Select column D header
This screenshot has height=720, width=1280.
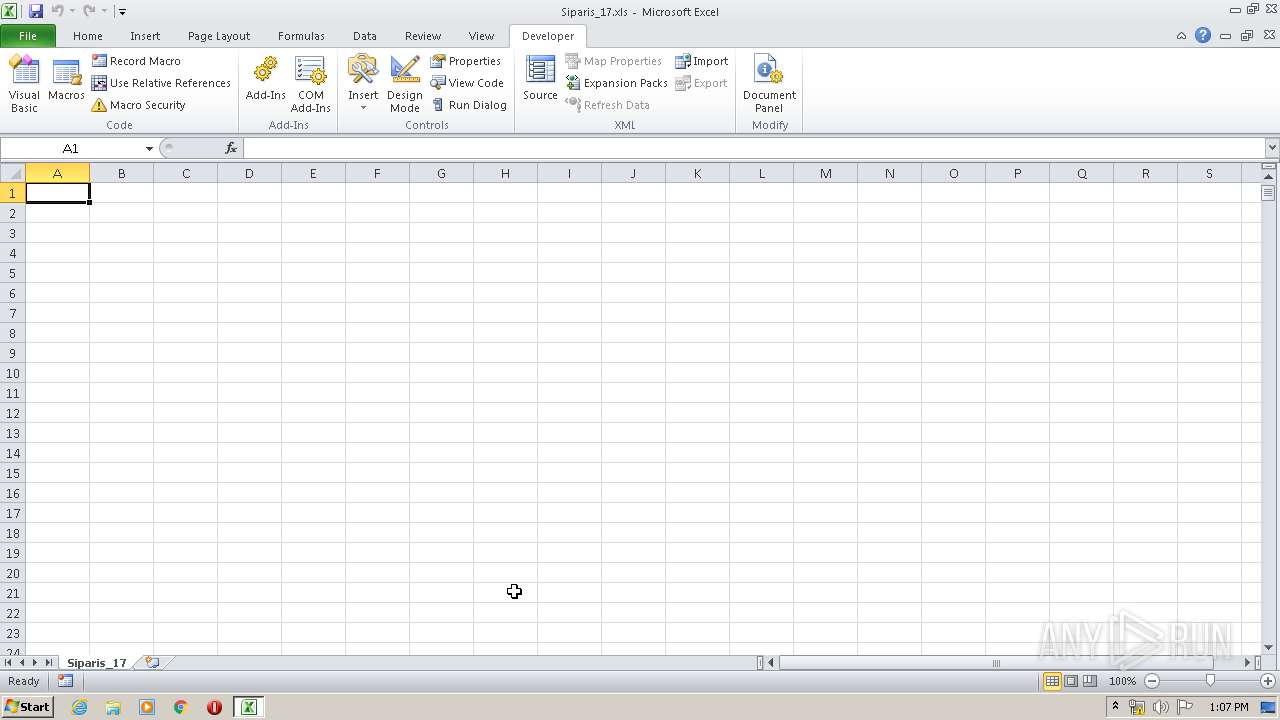tap(249, 173)
